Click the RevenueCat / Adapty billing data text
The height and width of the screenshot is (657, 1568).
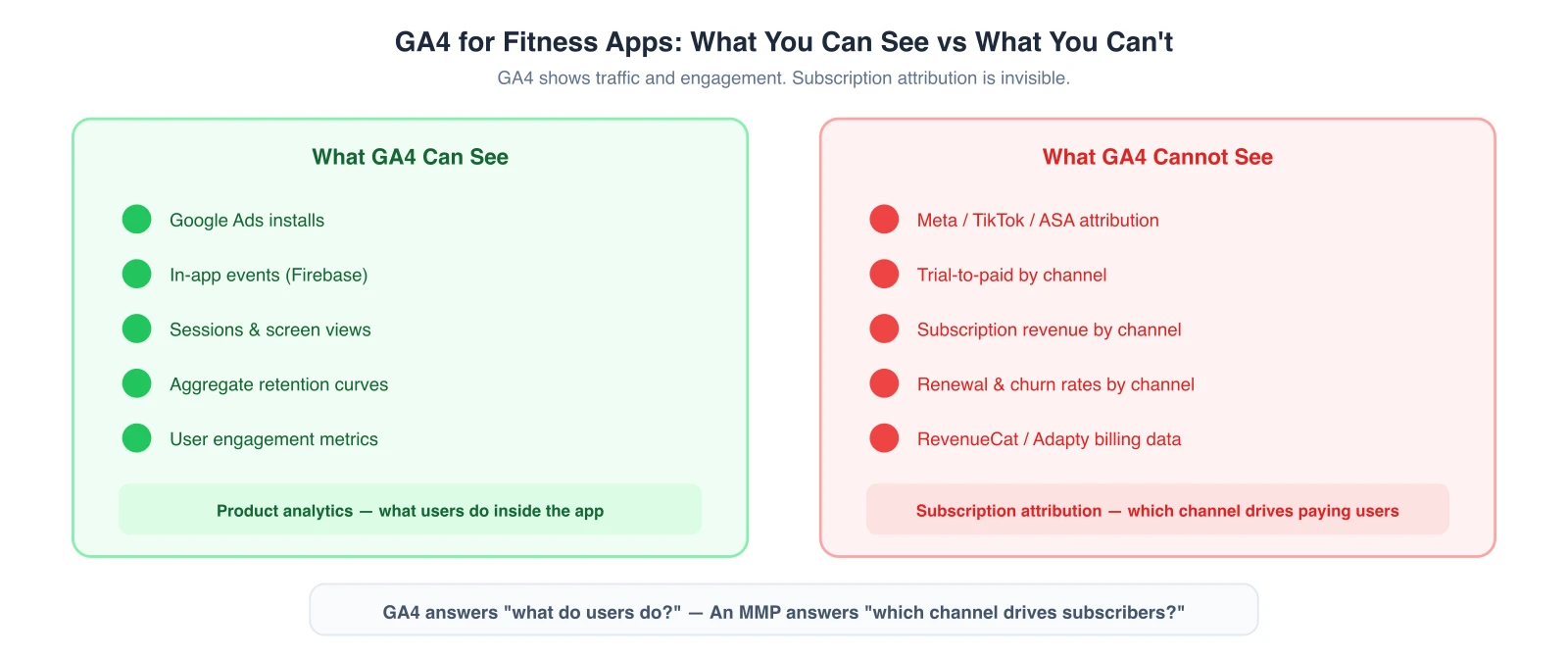1049,439
